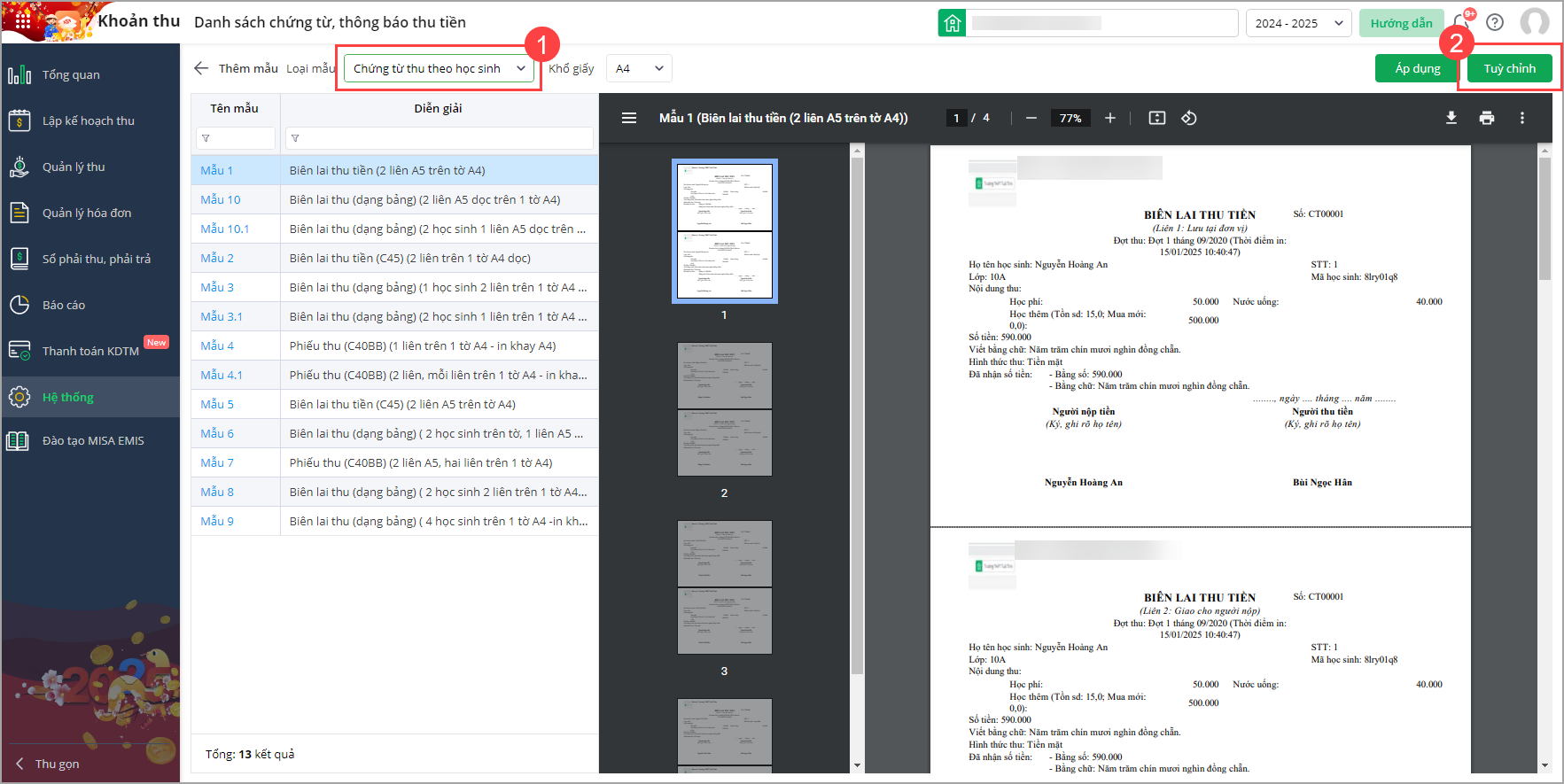Open the user avatar profile
Viewport: 1564px width, 784px height.
tap(1535, 22)
